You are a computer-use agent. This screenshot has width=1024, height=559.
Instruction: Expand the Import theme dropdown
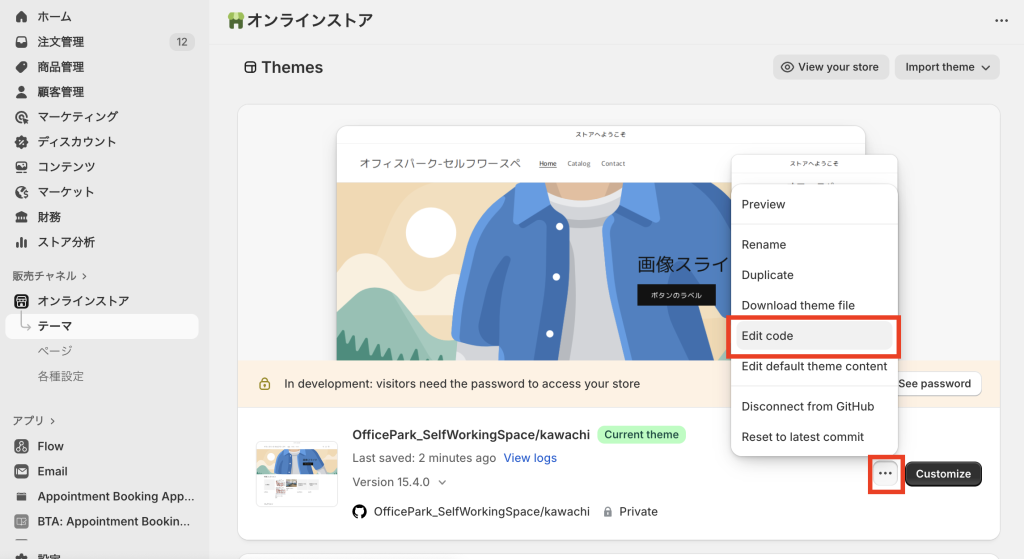point(947,67)
